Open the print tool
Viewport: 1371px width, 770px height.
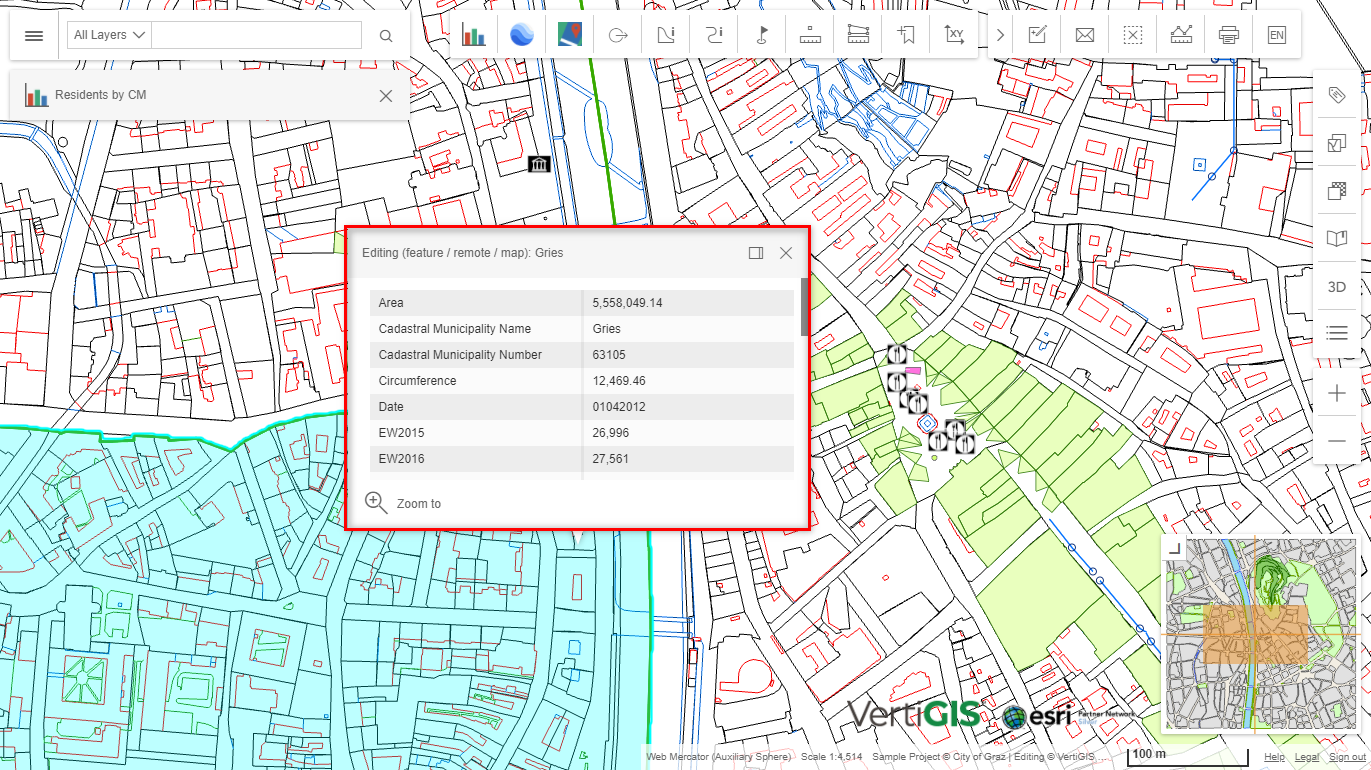pyautogui.click(x=1228, y=33)
